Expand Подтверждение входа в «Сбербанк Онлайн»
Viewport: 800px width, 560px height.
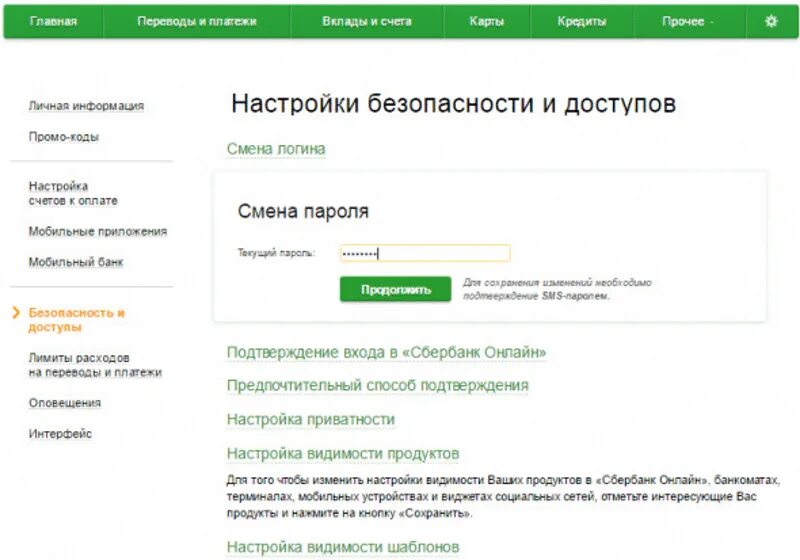click(386, 352)
